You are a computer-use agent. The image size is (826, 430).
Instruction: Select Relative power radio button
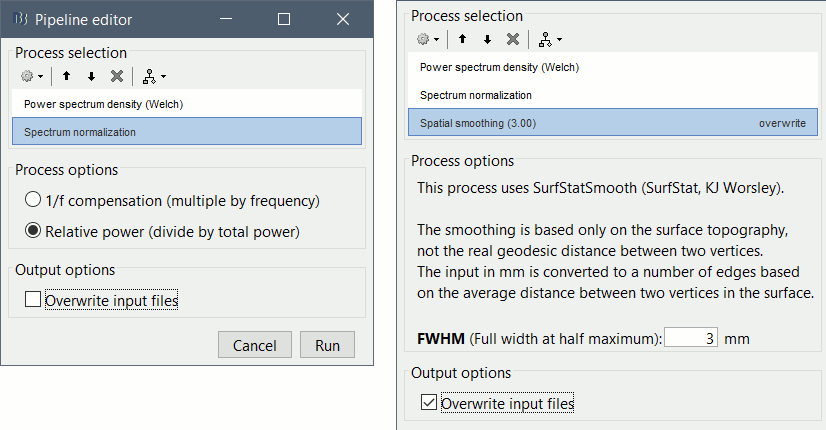click(x=34, y=232)
